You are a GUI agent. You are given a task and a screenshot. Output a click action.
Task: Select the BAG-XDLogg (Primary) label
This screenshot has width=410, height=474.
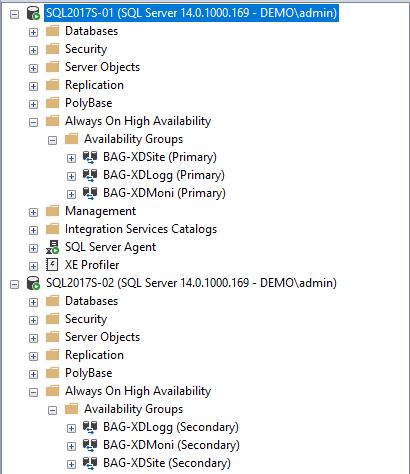pyautogui.click(x=164, y=175)
